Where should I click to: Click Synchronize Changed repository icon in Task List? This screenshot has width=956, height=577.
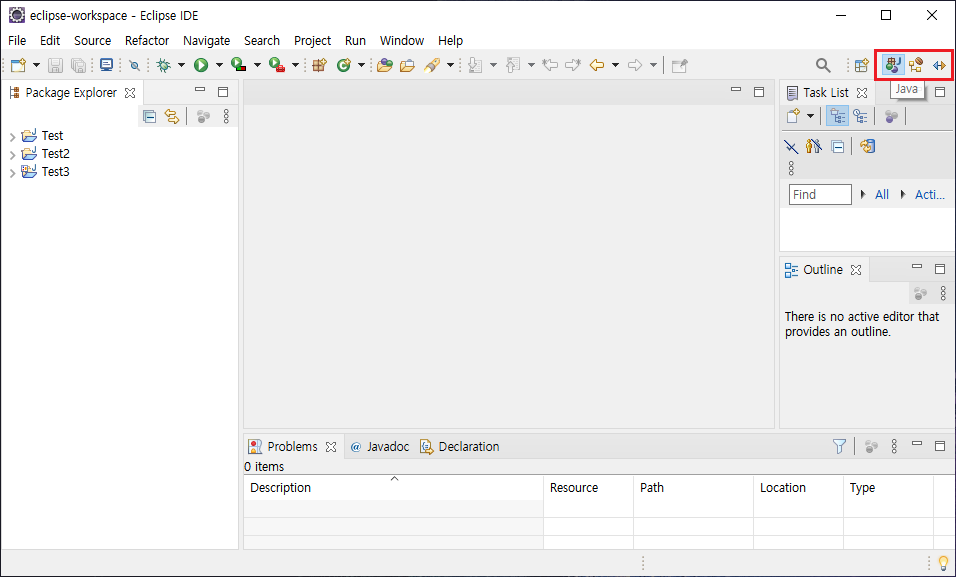[x=868, y=146]
